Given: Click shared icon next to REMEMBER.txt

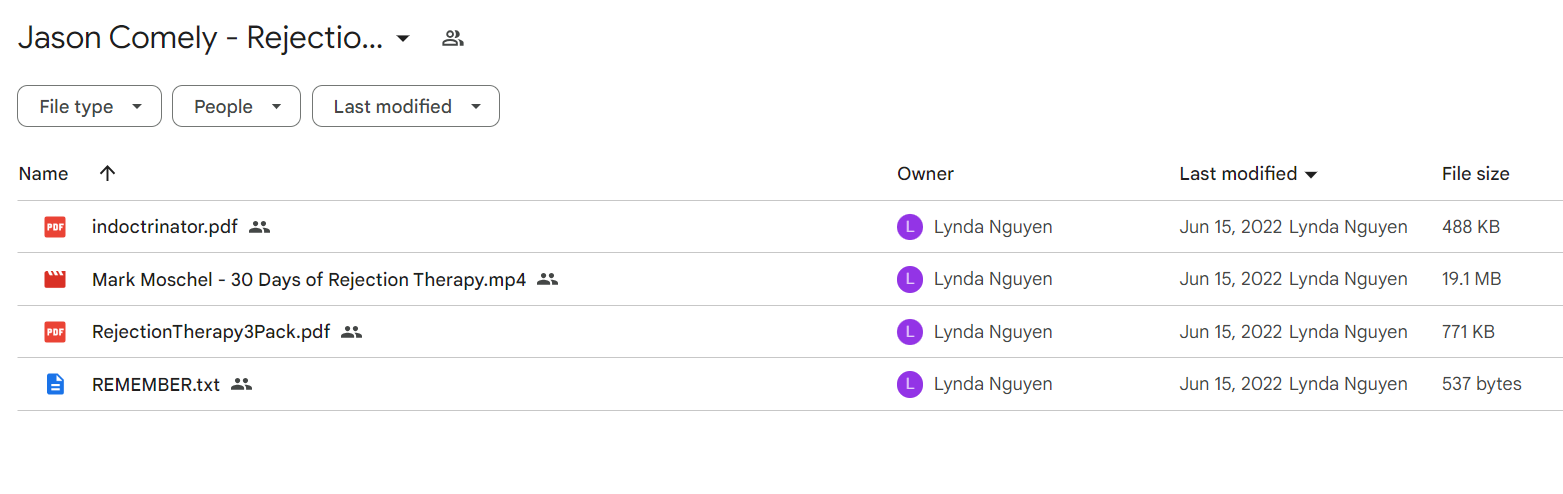Looking at the screenshot, I should 241,384.
